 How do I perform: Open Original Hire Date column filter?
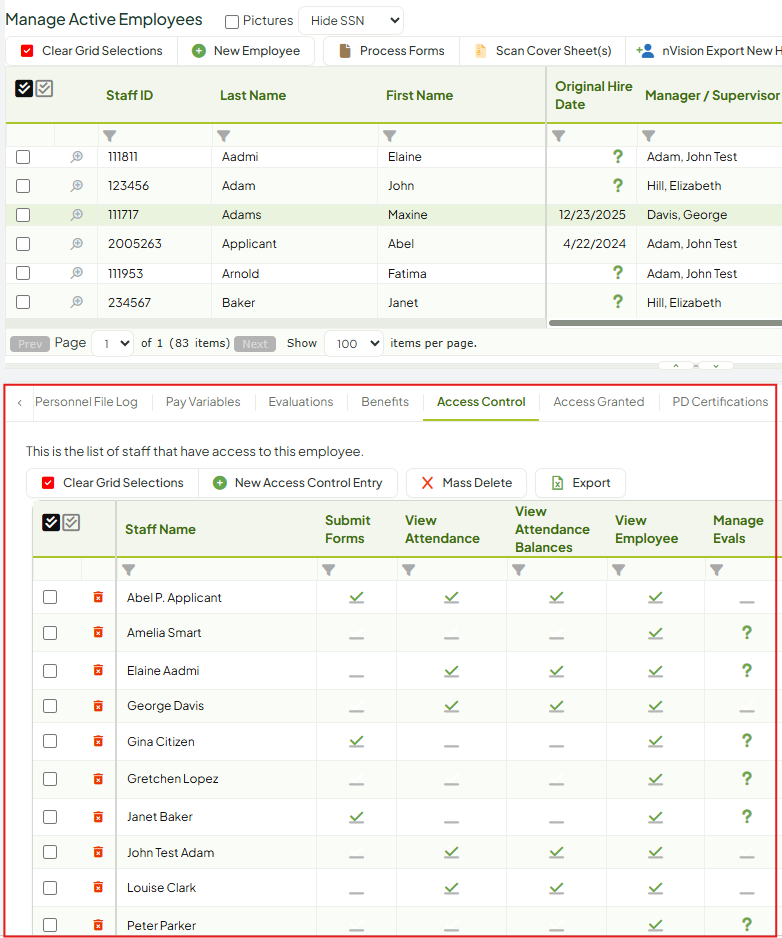[x=558, y=136]
